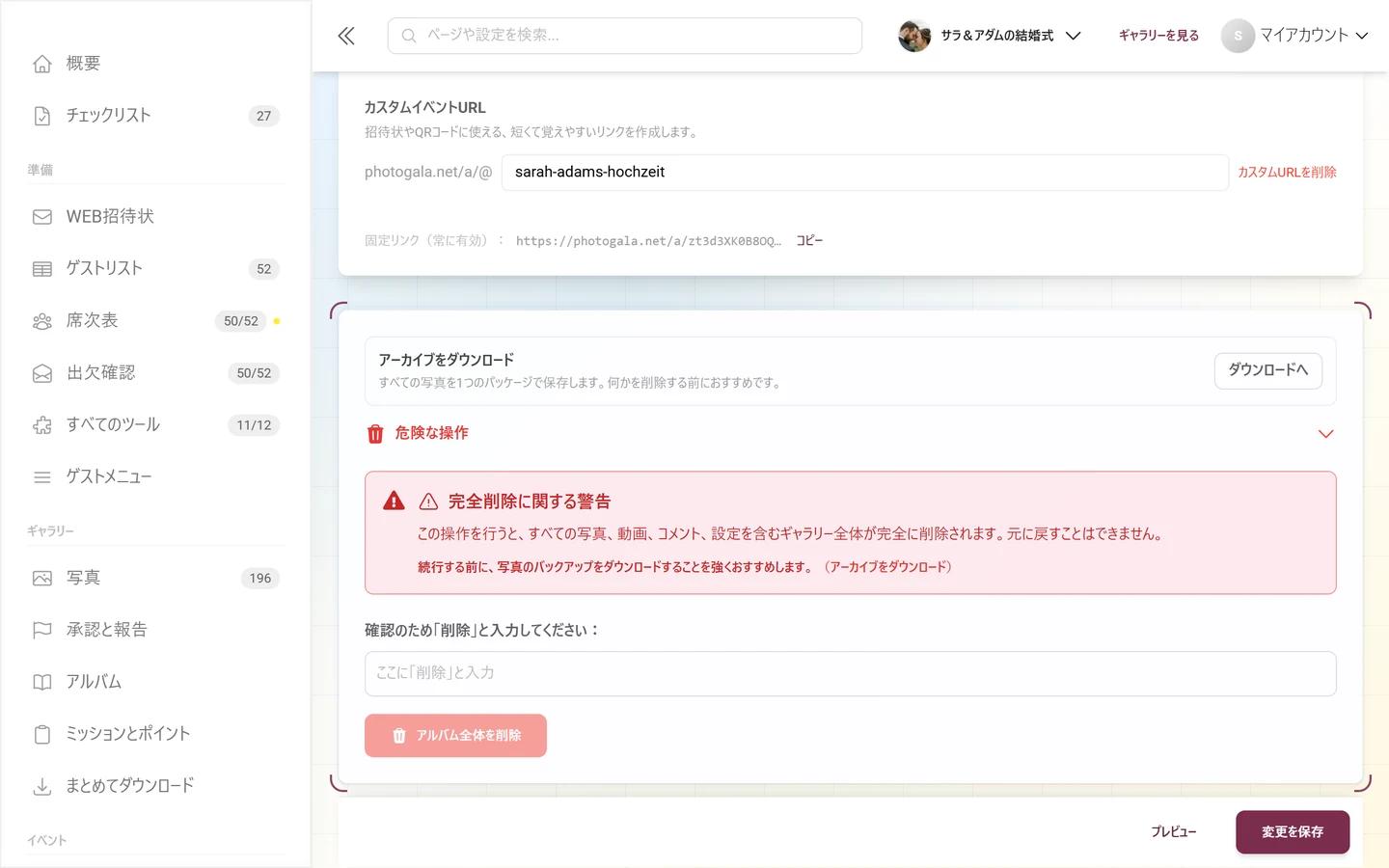Open the 写真 gallery menu item
This screenshot has height=868, width=1389.
tap(155, 579)
